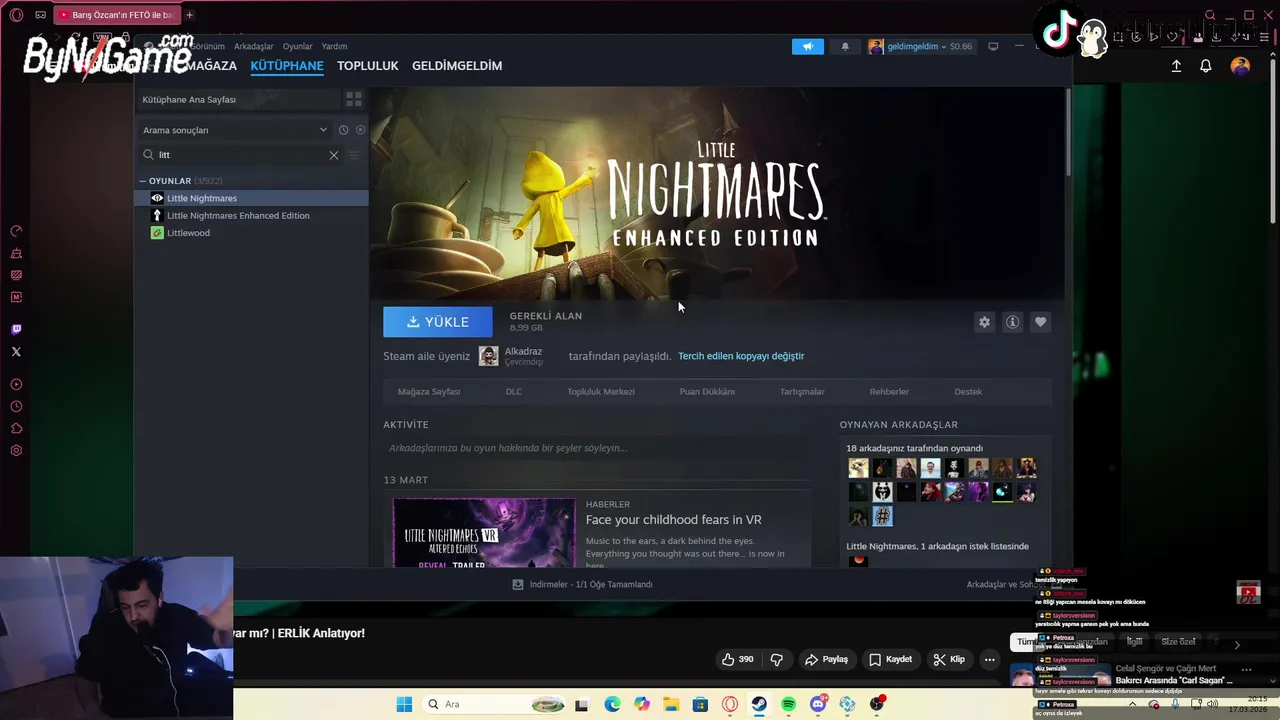Open Puan Dükkânı link
This screenshot has height=720, width=1280.
pyautogui.click(x=707, y=392)
